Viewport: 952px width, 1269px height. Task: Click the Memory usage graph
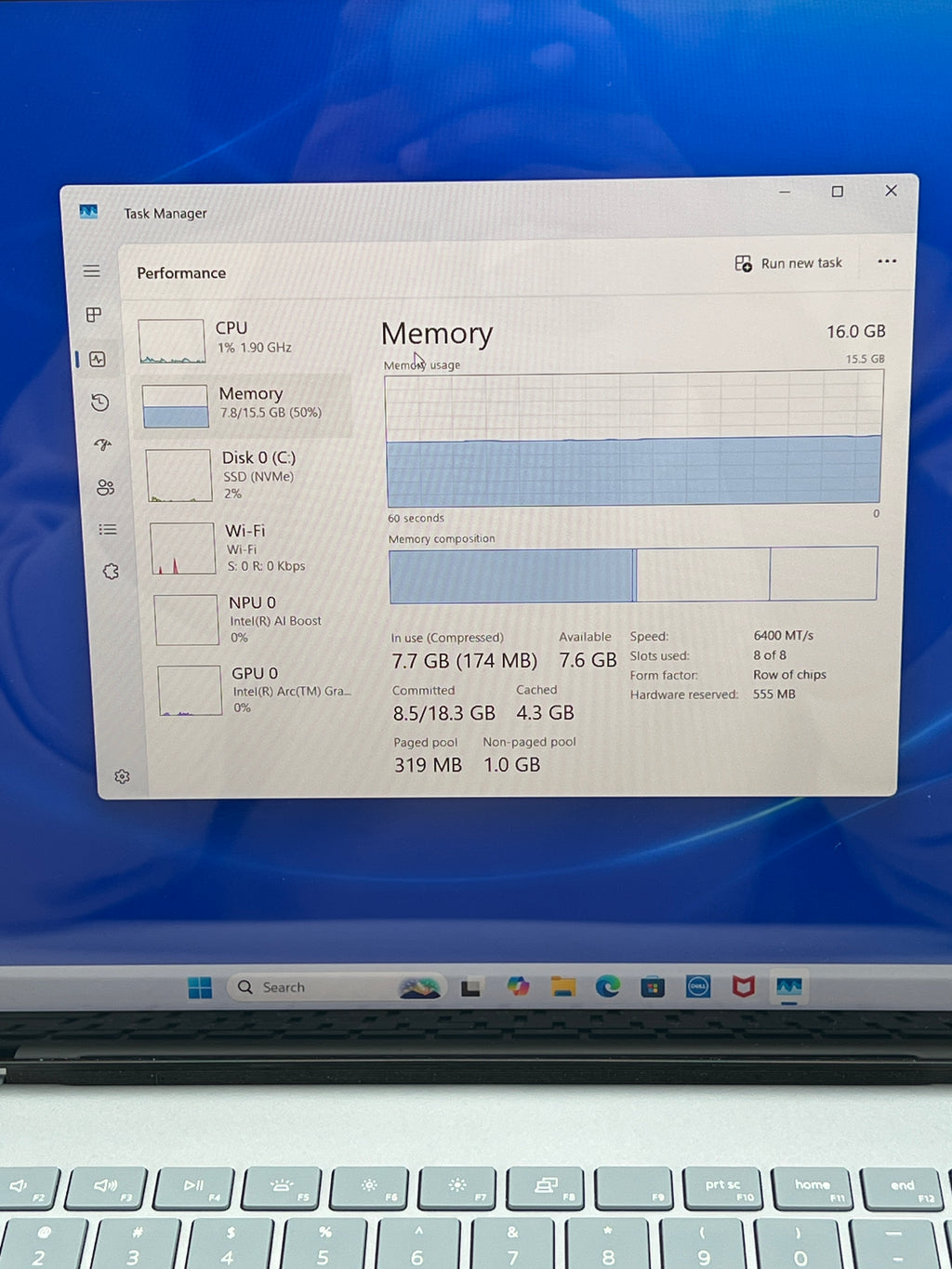coord(634,439)
